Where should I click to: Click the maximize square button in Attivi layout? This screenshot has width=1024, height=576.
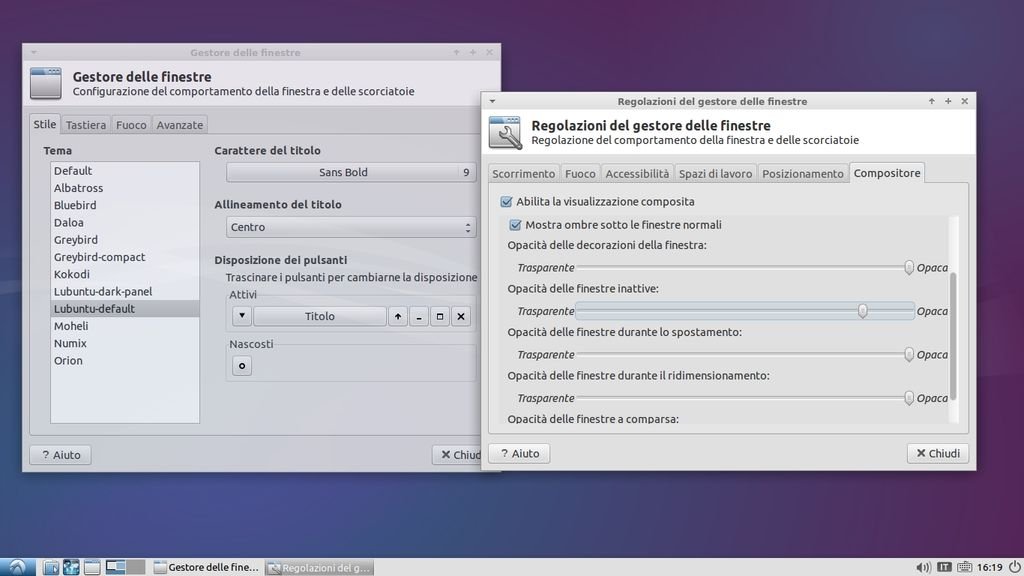pyautogui.click(x=440, y=317)
